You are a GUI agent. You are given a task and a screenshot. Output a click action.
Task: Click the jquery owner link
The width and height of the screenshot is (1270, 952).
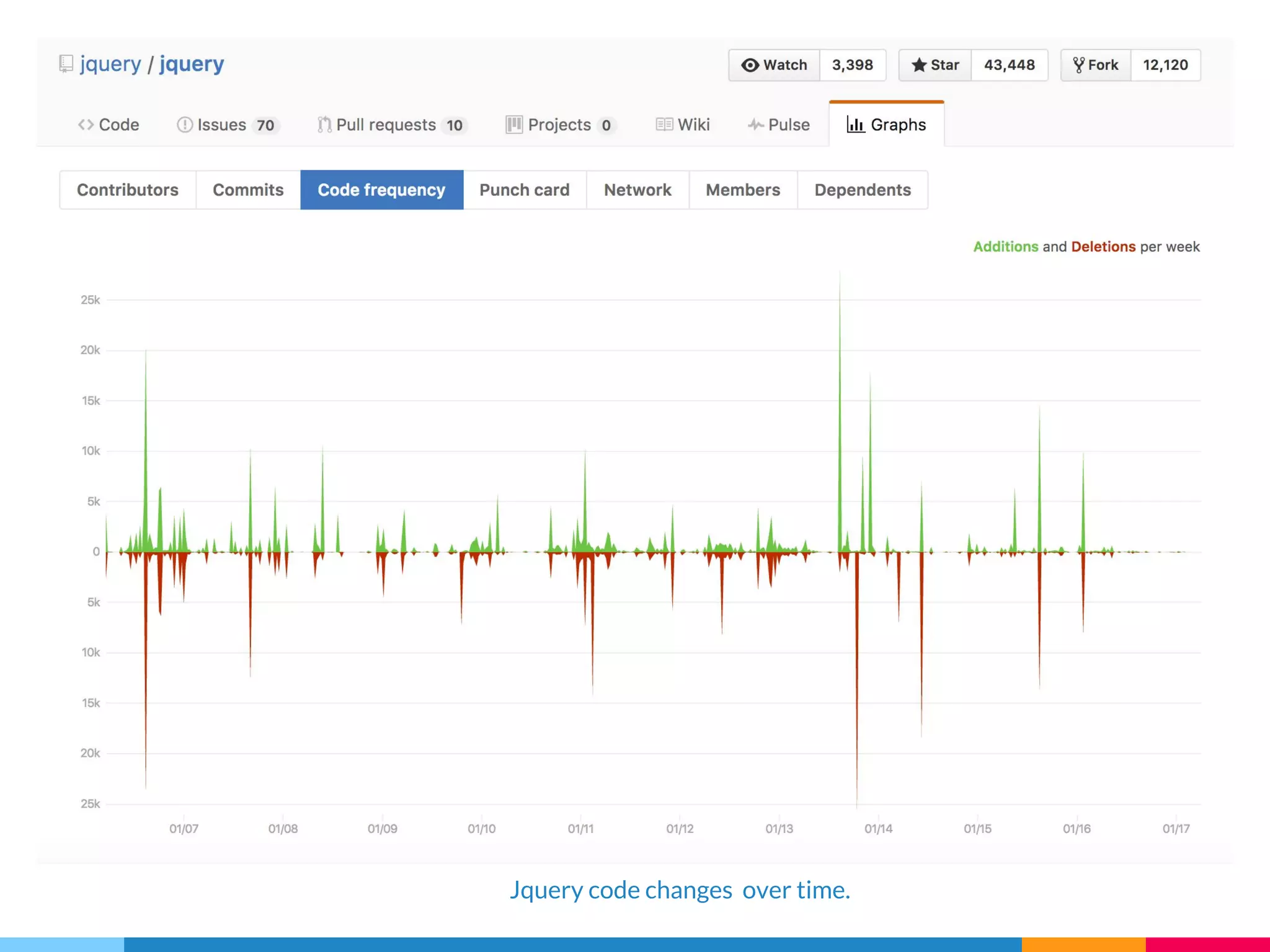[110, 64]
